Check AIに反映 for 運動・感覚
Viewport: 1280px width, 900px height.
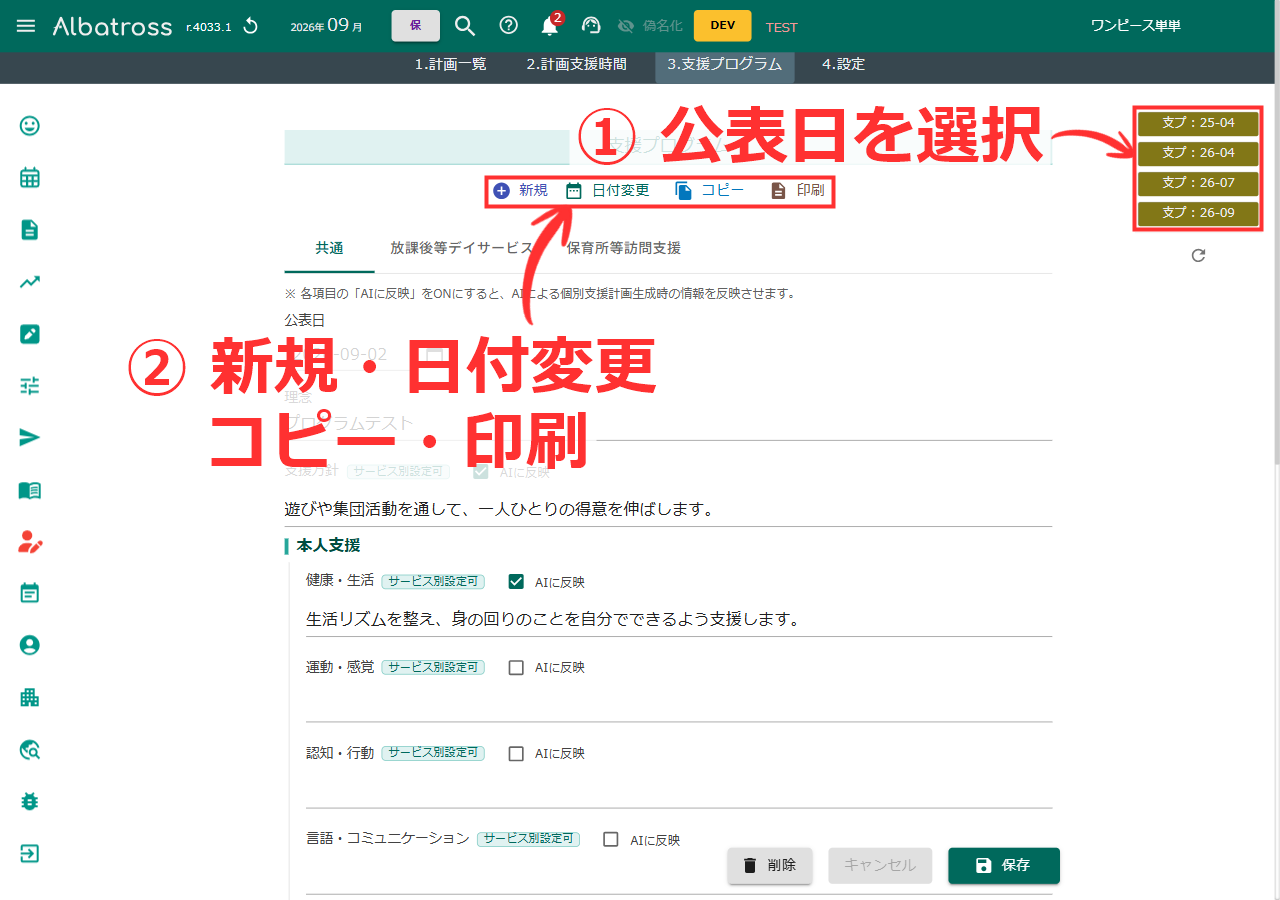pos(516,667)
